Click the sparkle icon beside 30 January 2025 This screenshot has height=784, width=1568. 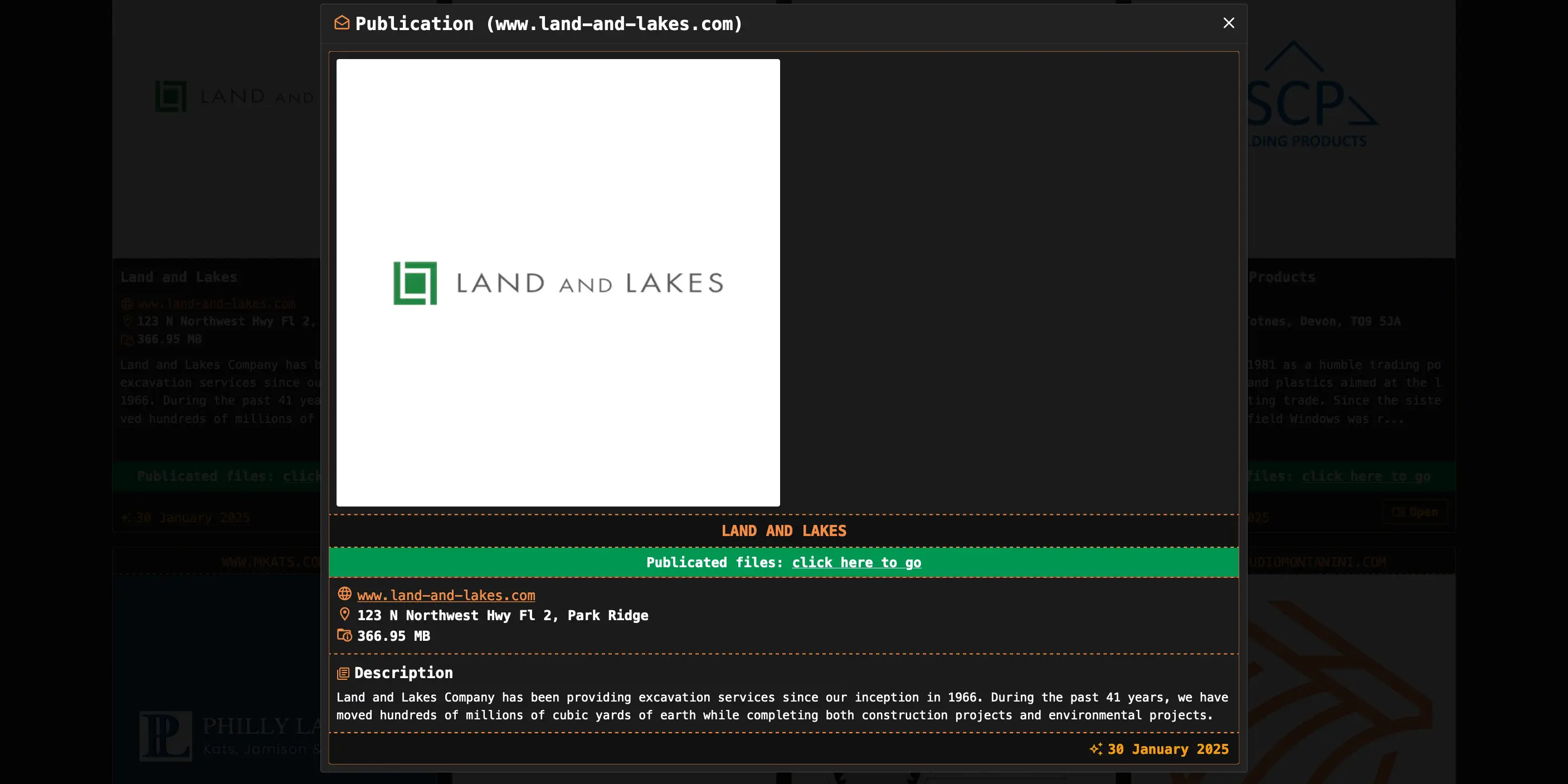tap(1095, 749)
